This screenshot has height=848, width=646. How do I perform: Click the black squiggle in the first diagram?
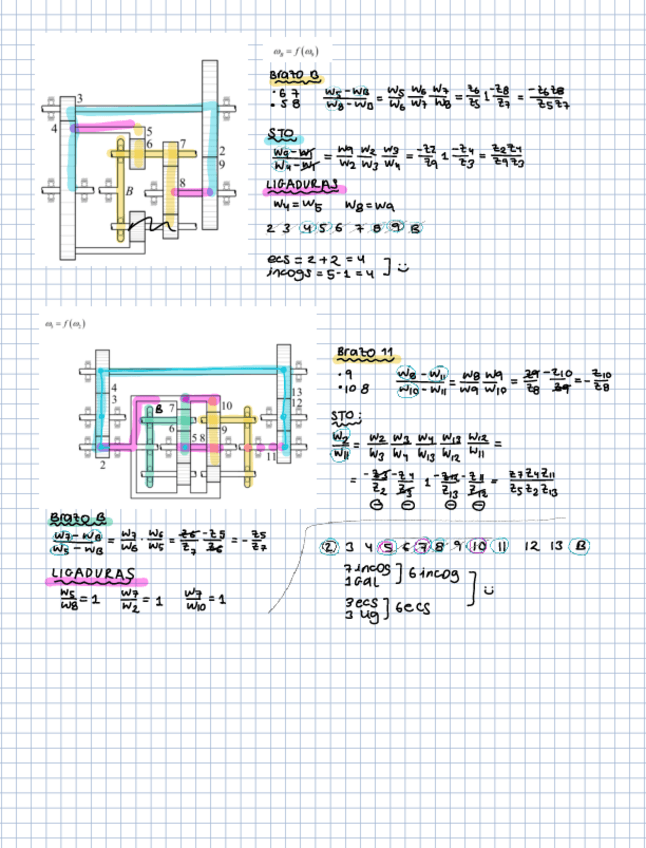click(155, 226)
